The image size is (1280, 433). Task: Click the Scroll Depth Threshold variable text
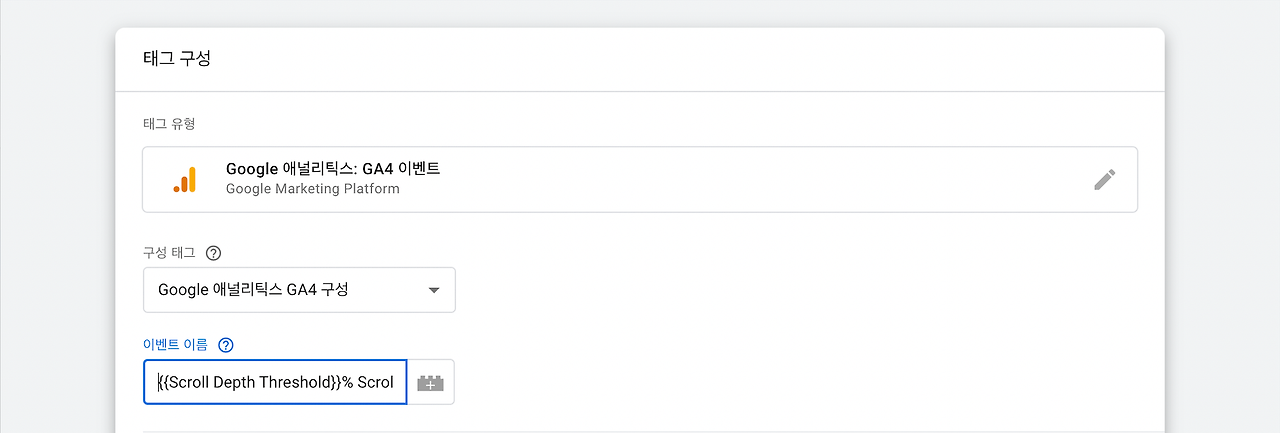coord(250,383)
